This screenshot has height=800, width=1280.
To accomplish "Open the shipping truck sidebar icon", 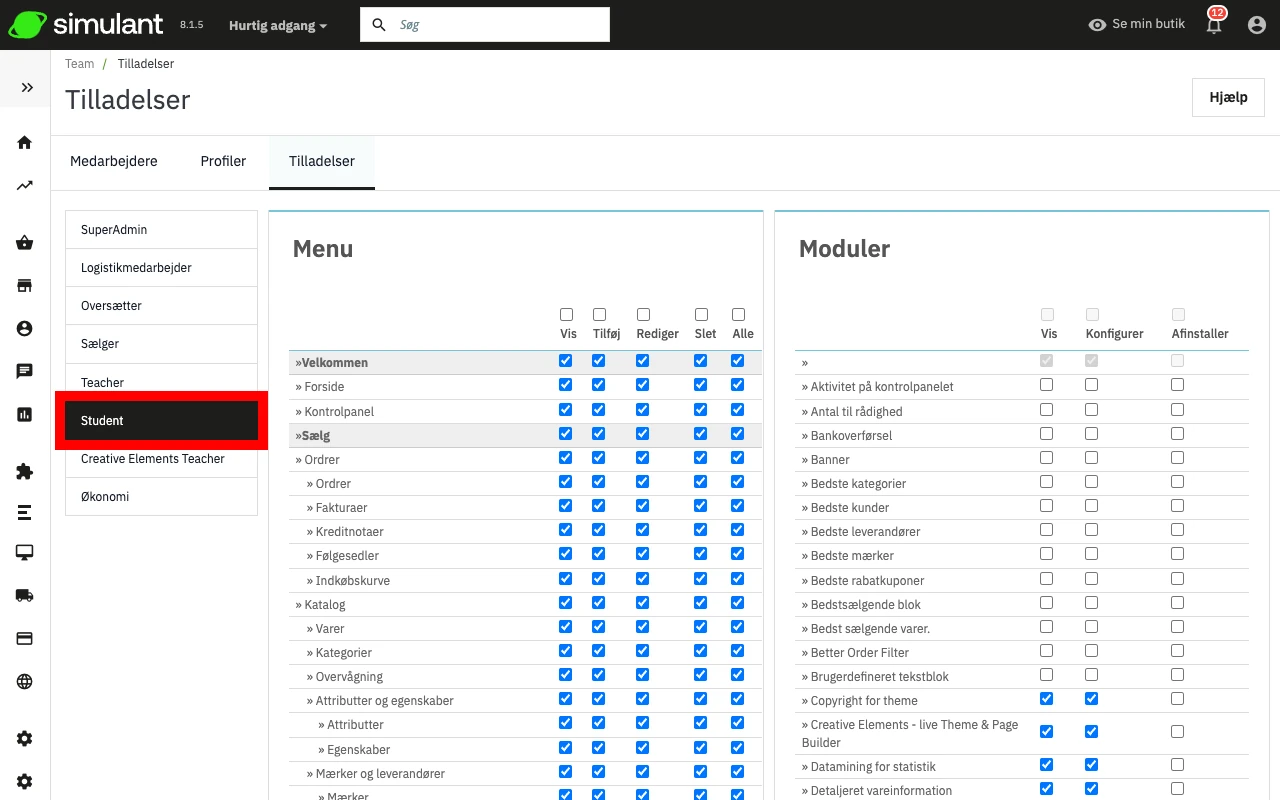I will 25,596.
